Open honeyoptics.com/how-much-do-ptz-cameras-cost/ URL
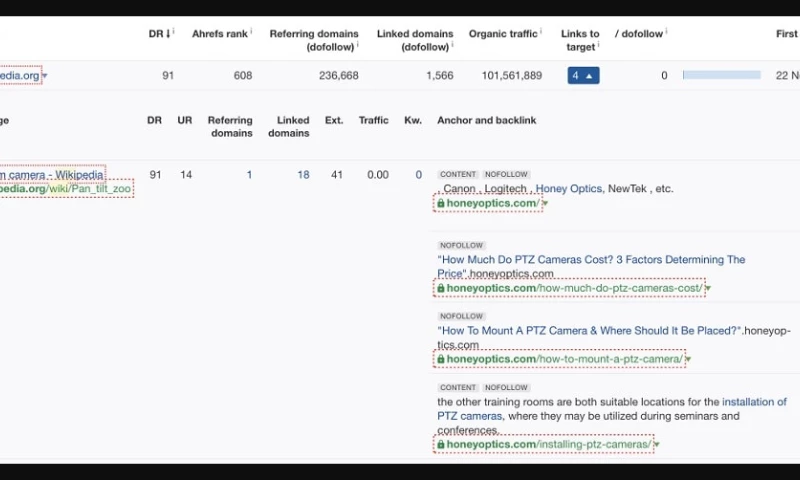This screenshot has width=800, height=480. click(574, 288)
